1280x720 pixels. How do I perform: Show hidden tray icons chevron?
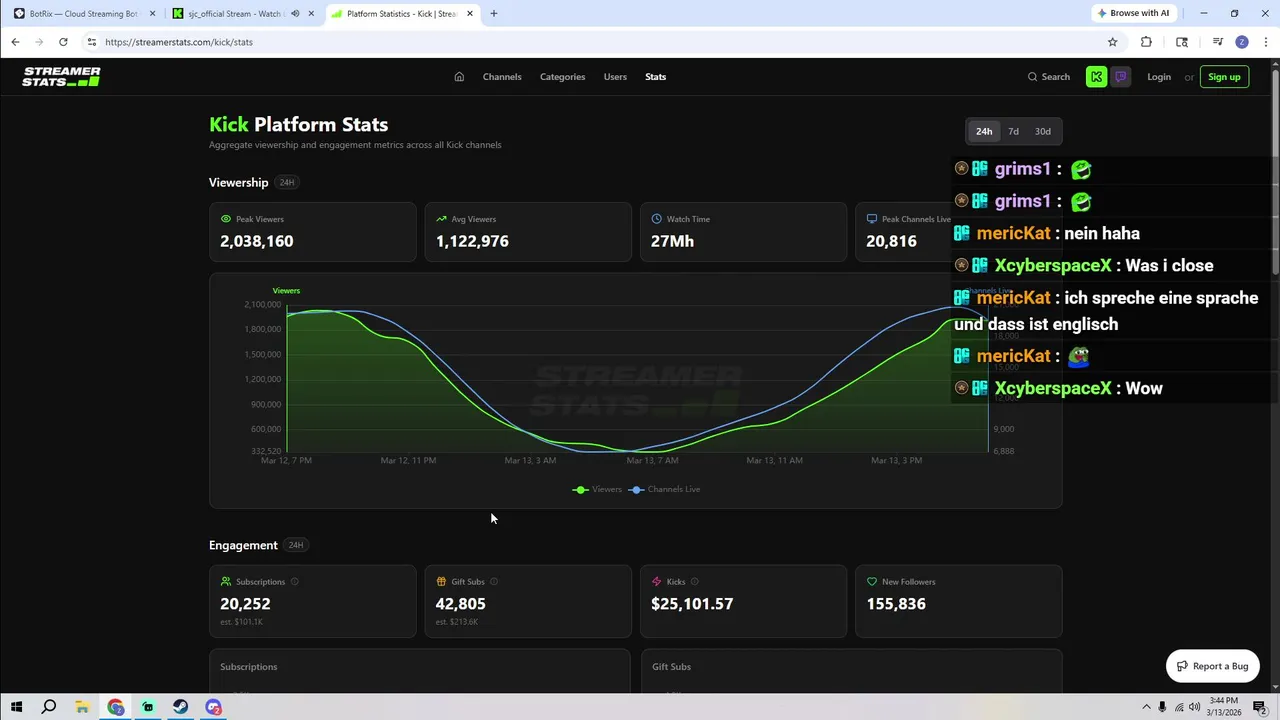[1146, 707]
